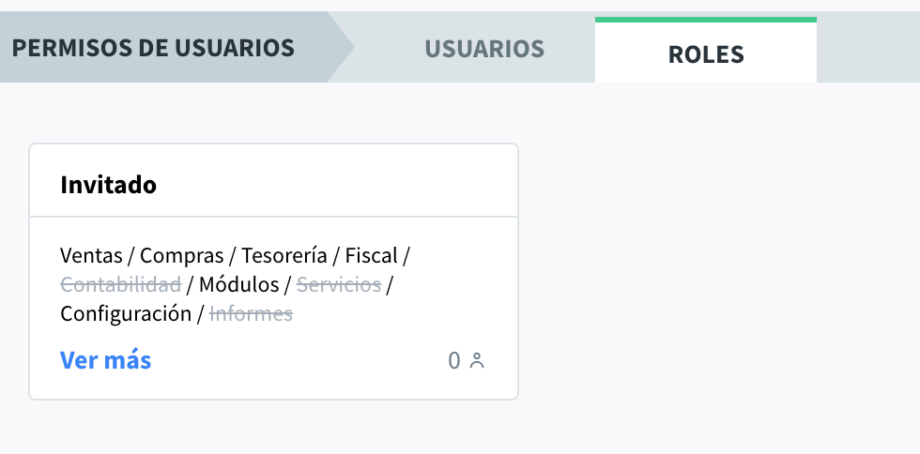Click the Invitado role title
This screenshot has height=454, width=920.
click(x=108, y=185)
